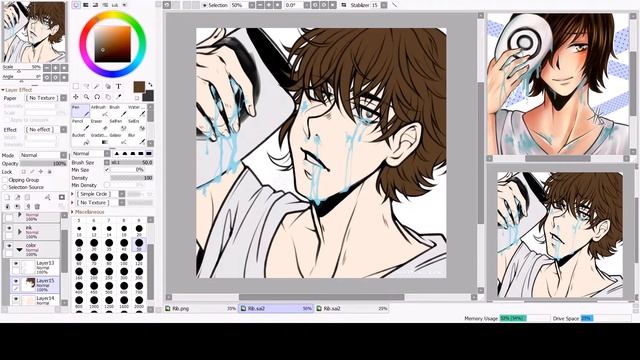The height and width of the screenshot is (360, 640).
Task: Enable the Selection Source option
Action: tap(5, 187)
